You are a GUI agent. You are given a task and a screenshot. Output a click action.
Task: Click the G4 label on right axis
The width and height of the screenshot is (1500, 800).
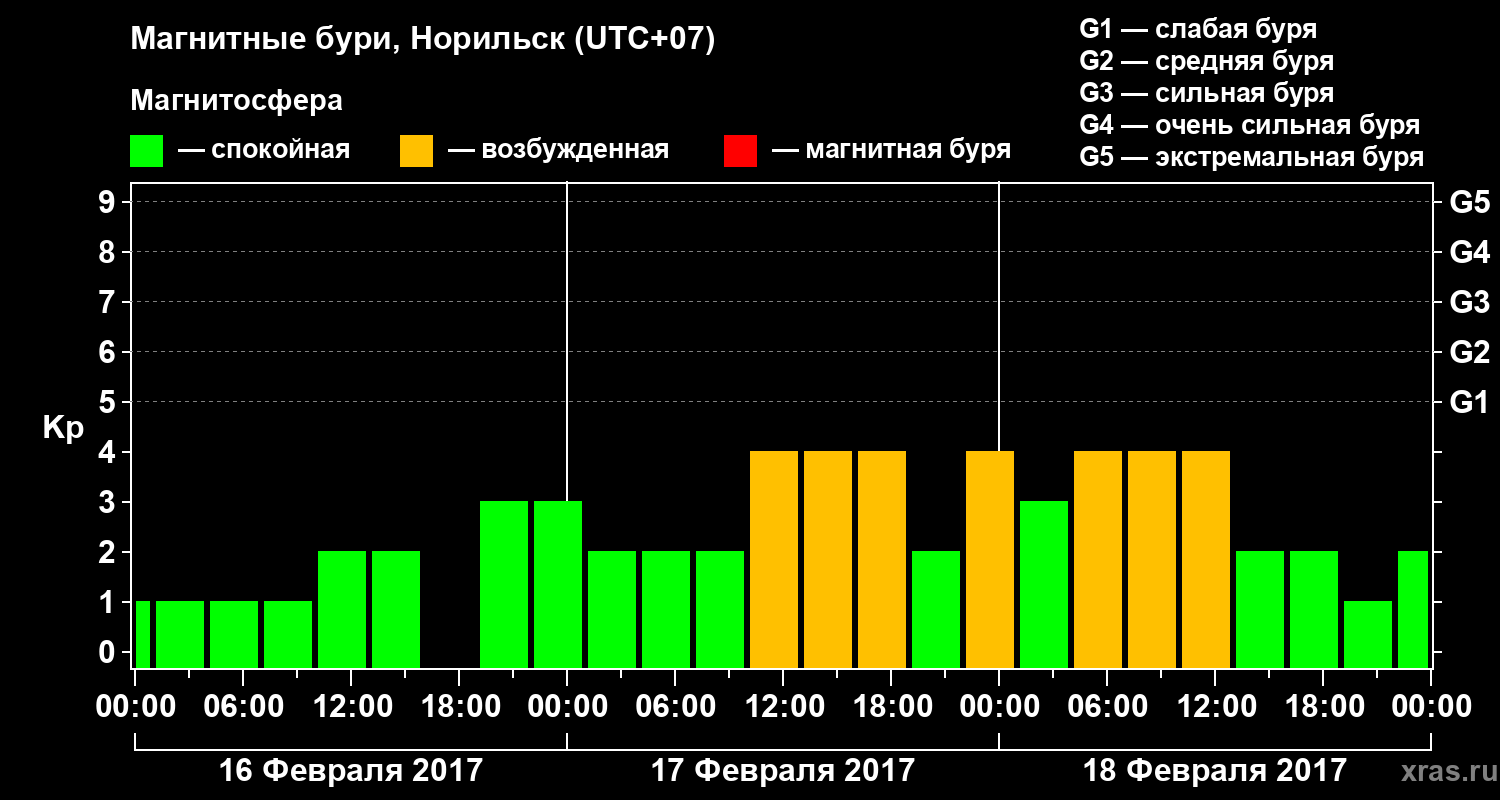coord(1469,252)
